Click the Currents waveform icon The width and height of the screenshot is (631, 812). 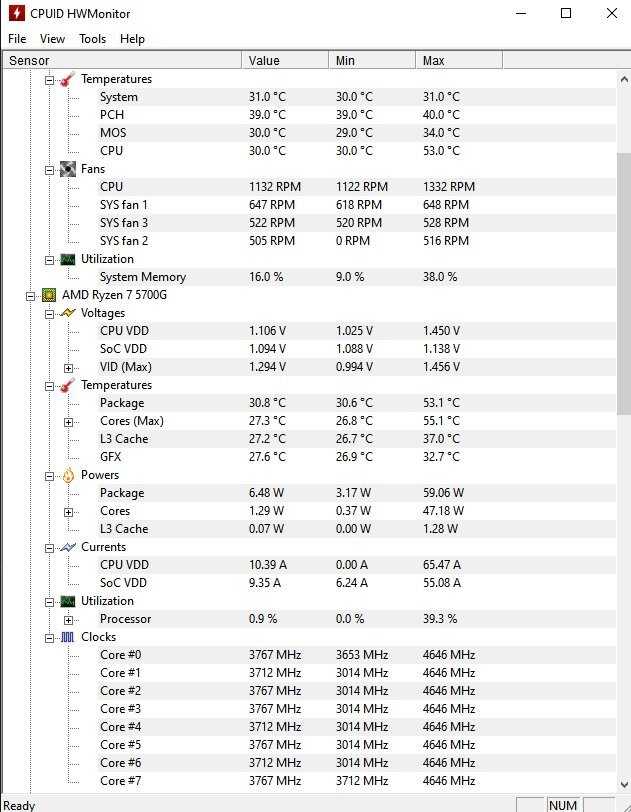(68, 547)
